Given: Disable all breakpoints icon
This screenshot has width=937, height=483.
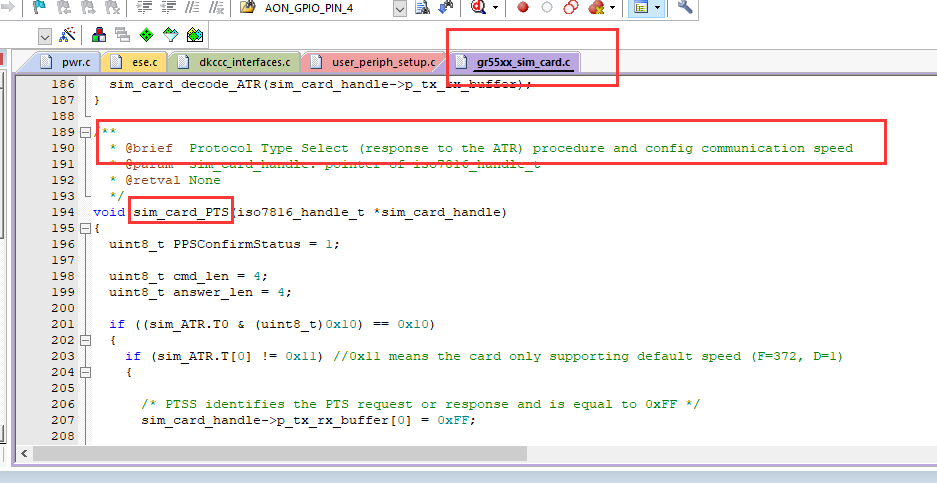Looking at the screenshot, I should click(x=571, y=7).
